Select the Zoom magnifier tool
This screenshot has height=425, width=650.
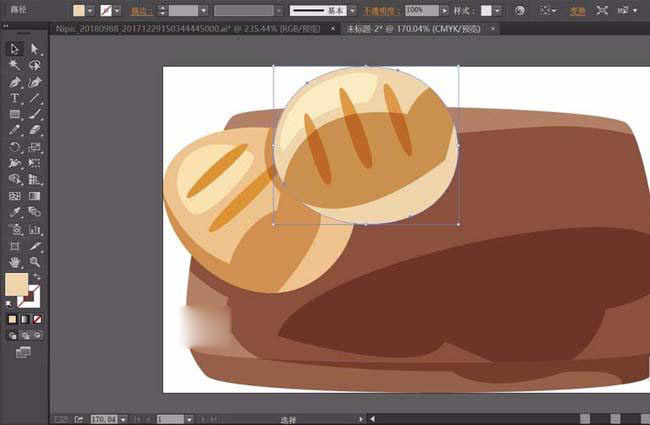click(x=35, y=262)
